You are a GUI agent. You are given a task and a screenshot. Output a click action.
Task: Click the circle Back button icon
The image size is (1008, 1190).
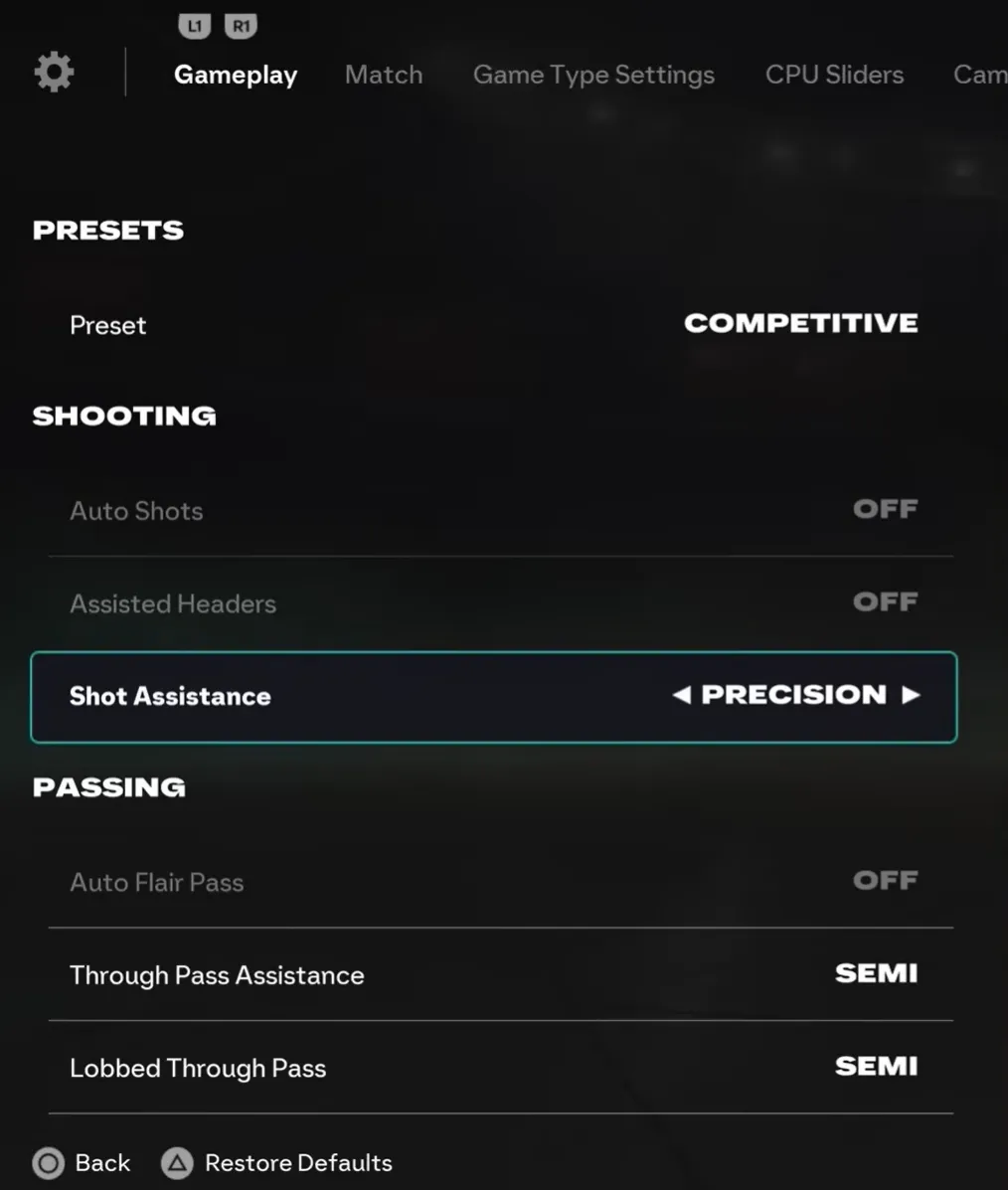tap(48, 1163)
